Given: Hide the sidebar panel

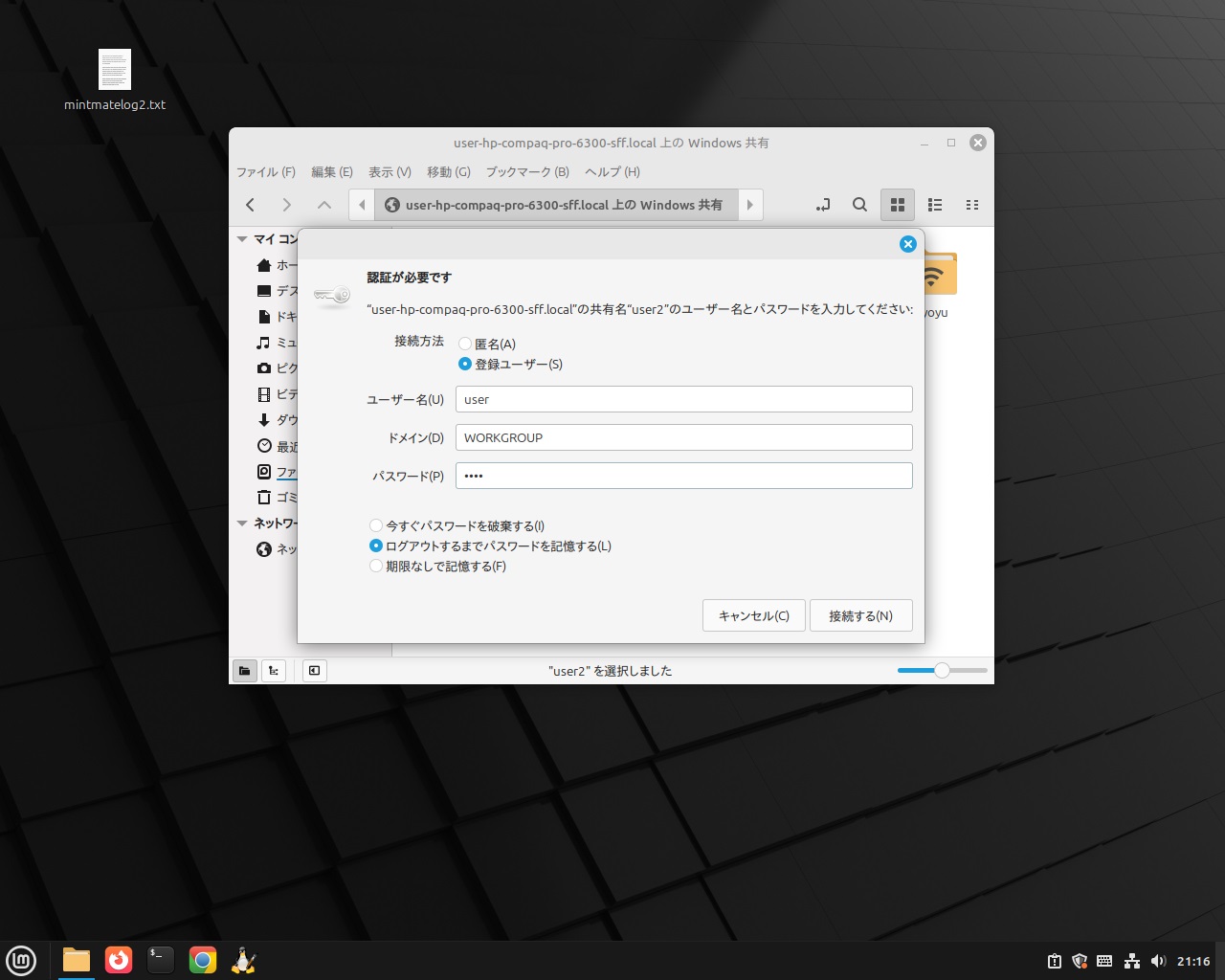Looking at the screenshot, I should tap(314, 671).
